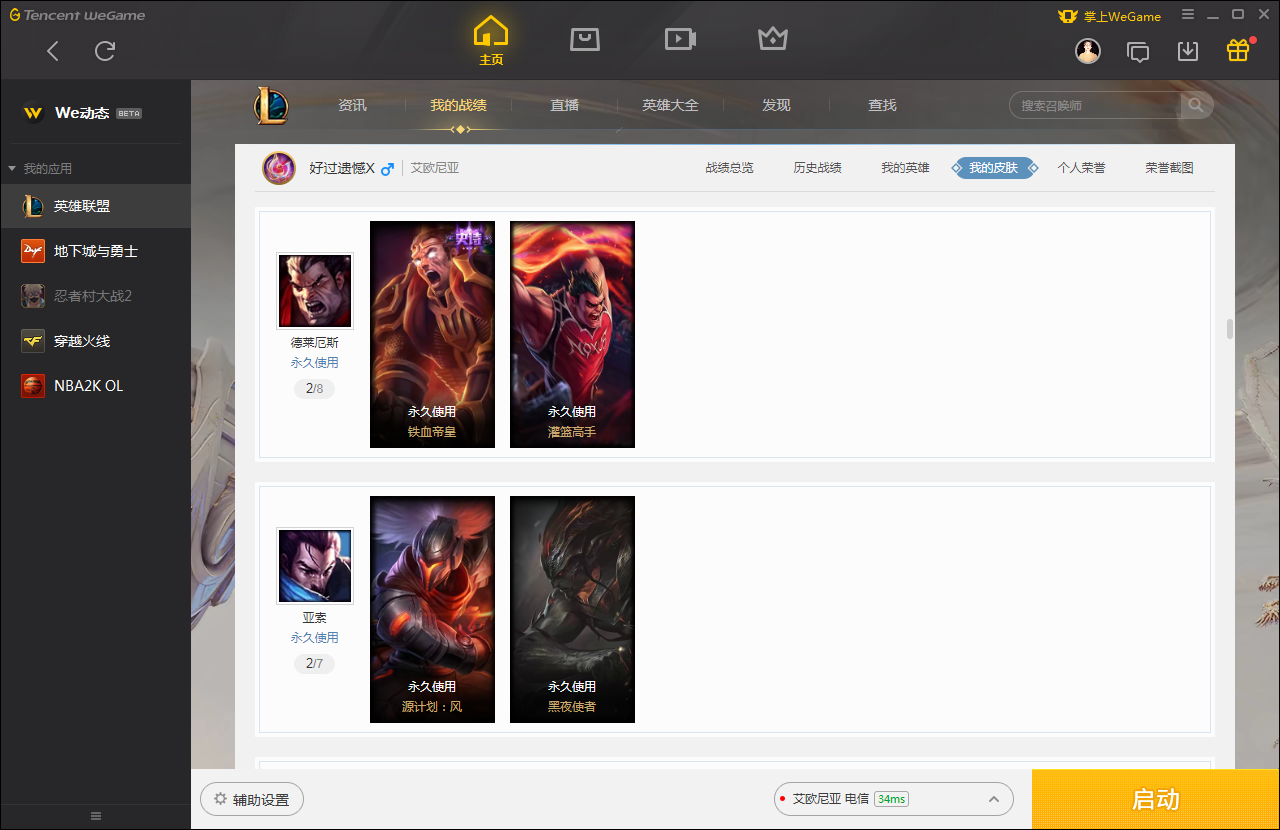Click the summoner search magnifier icon

click(1196, 105)
